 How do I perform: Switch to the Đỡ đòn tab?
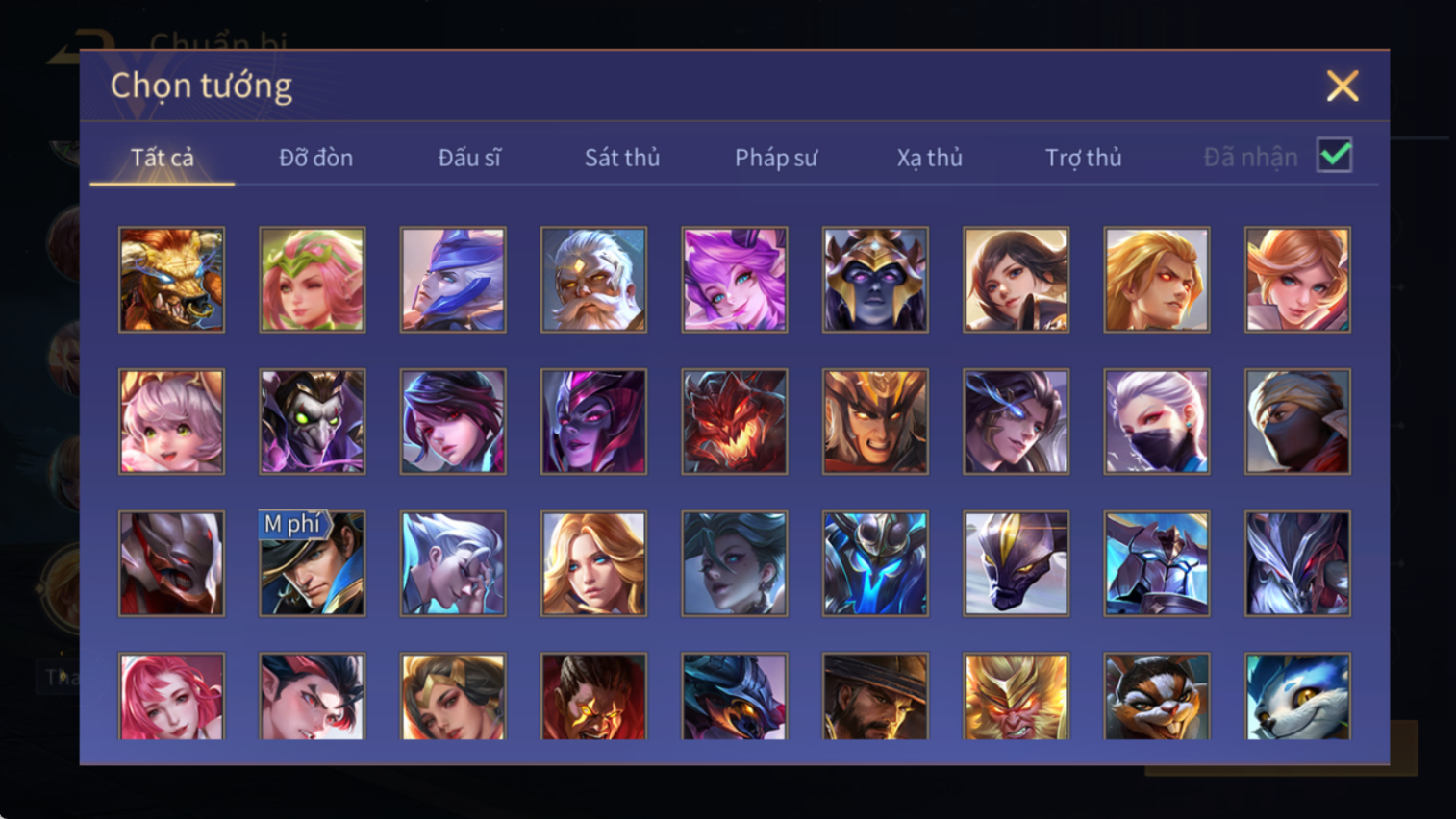click(315, 158)
